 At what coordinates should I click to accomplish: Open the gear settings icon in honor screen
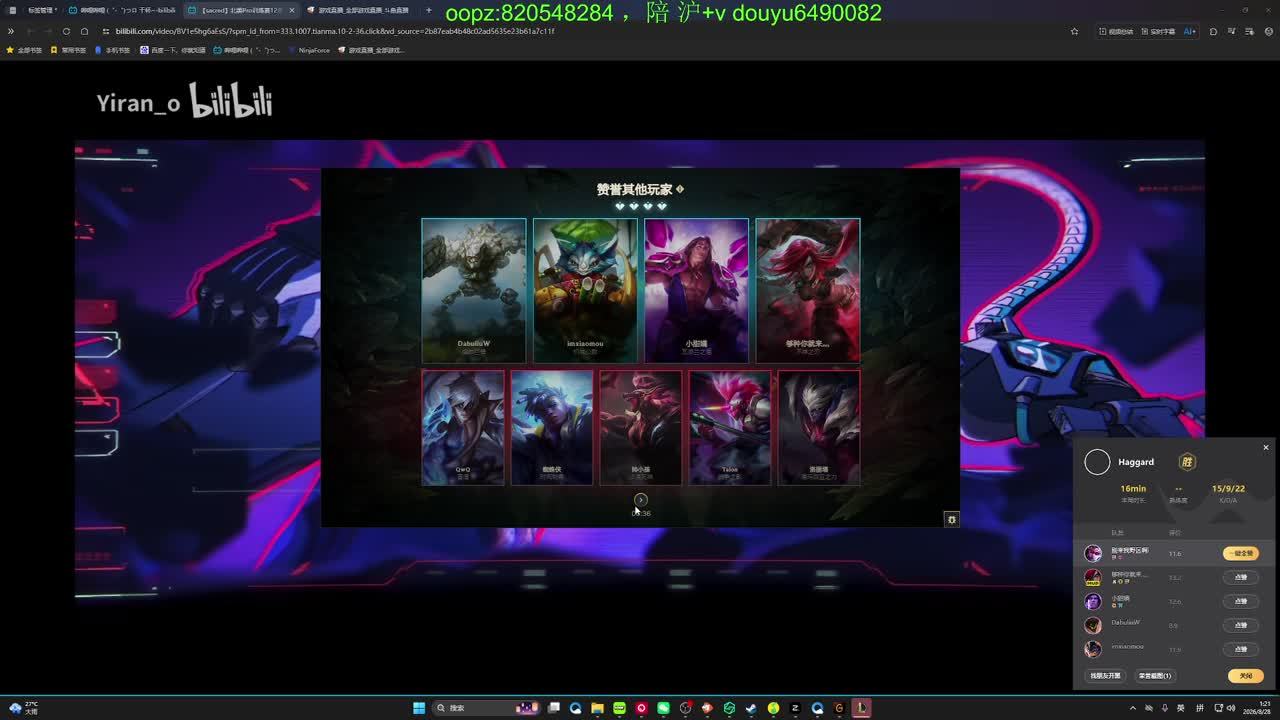952,519
